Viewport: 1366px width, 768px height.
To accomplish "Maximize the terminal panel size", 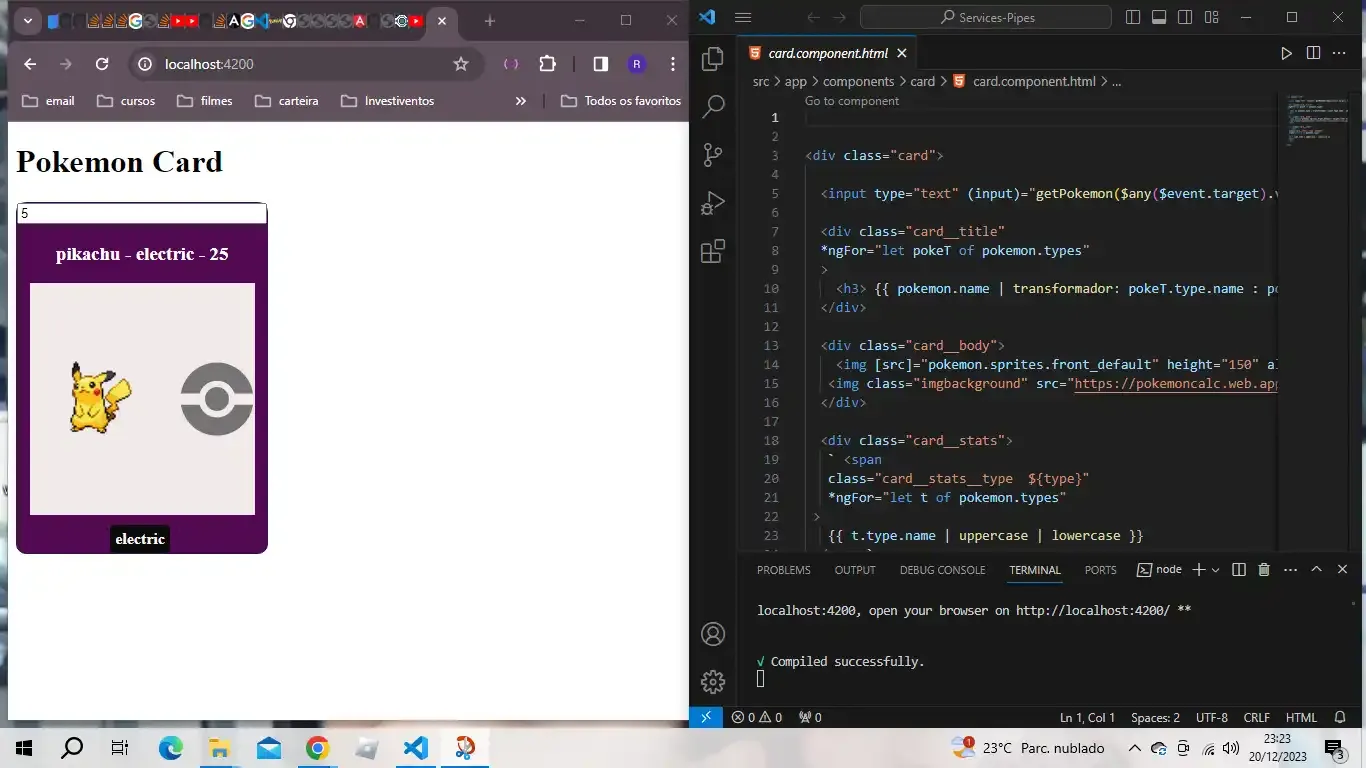I will tap(1317, 569).
